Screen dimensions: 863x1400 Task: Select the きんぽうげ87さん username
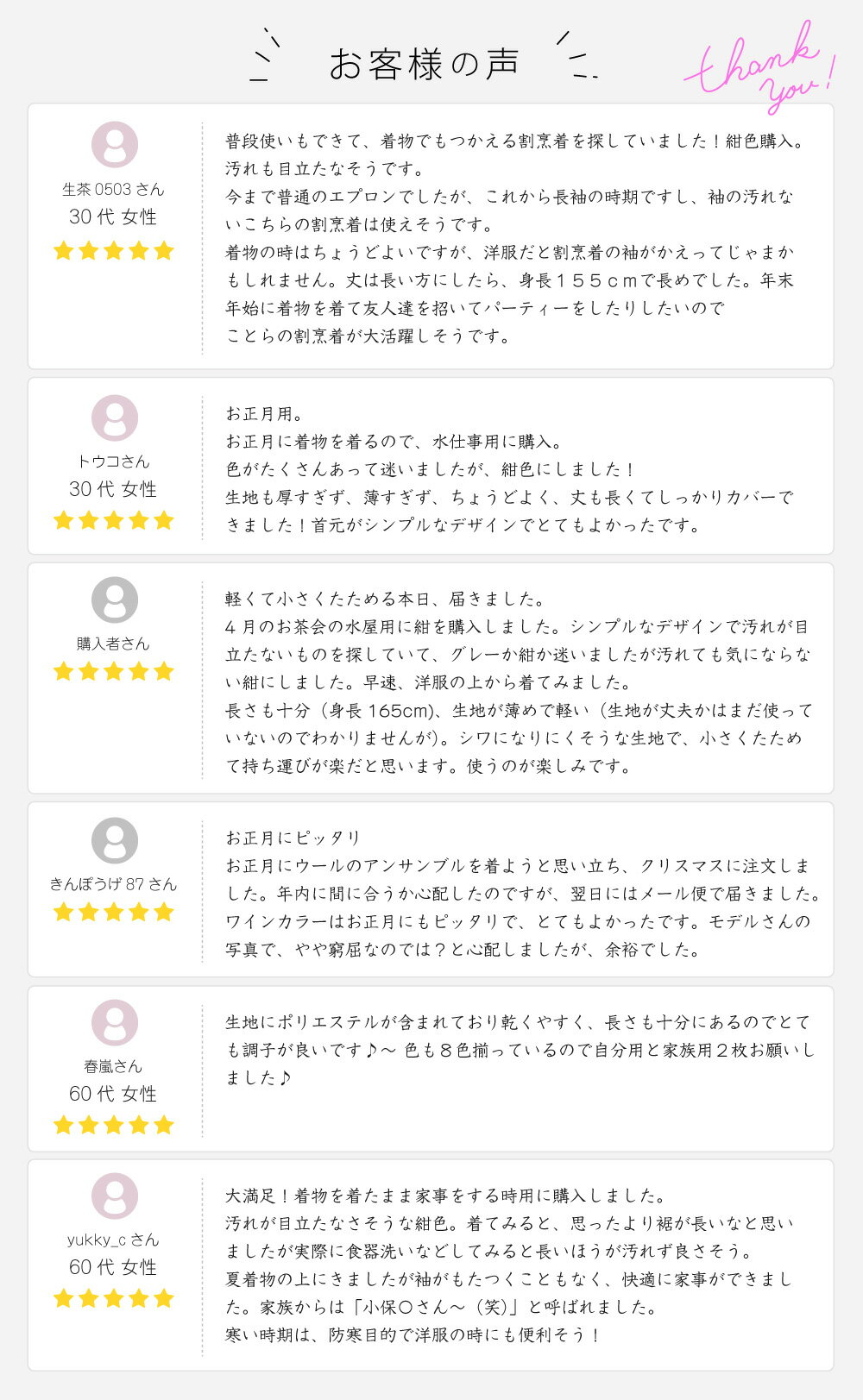pos(113,883)
